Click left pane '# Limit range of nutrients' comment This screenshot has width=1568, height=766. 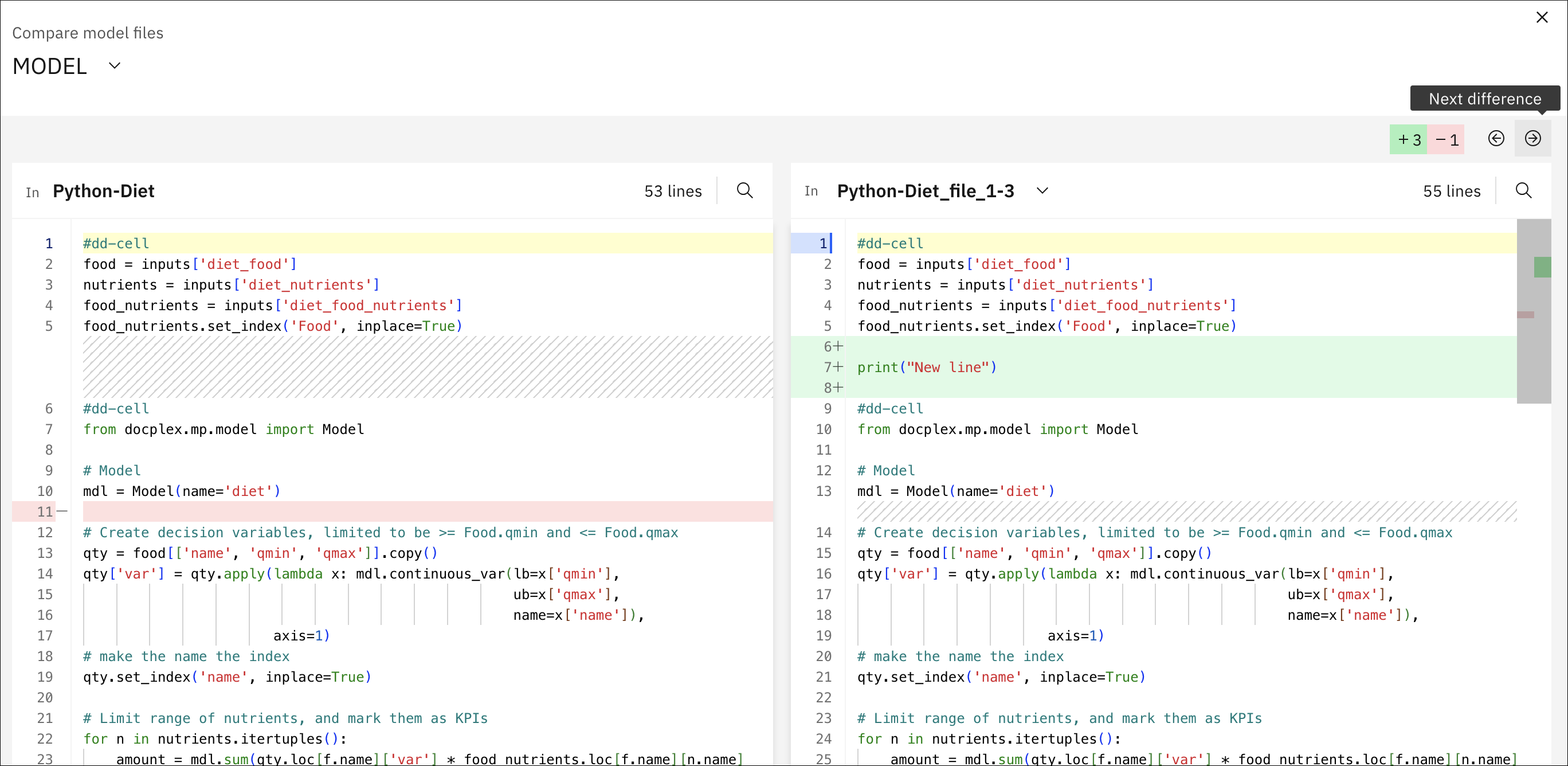(285, 718)
